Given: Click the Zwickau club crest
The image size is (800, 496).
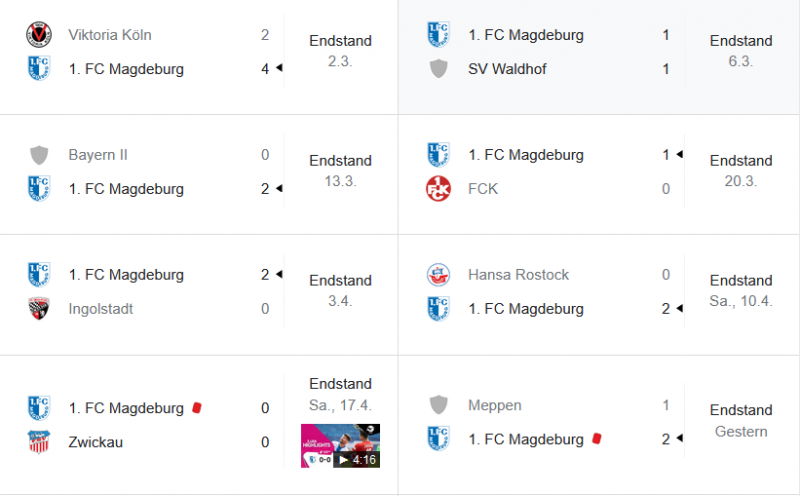Looking at the screenshot, I should pos(38,442).
